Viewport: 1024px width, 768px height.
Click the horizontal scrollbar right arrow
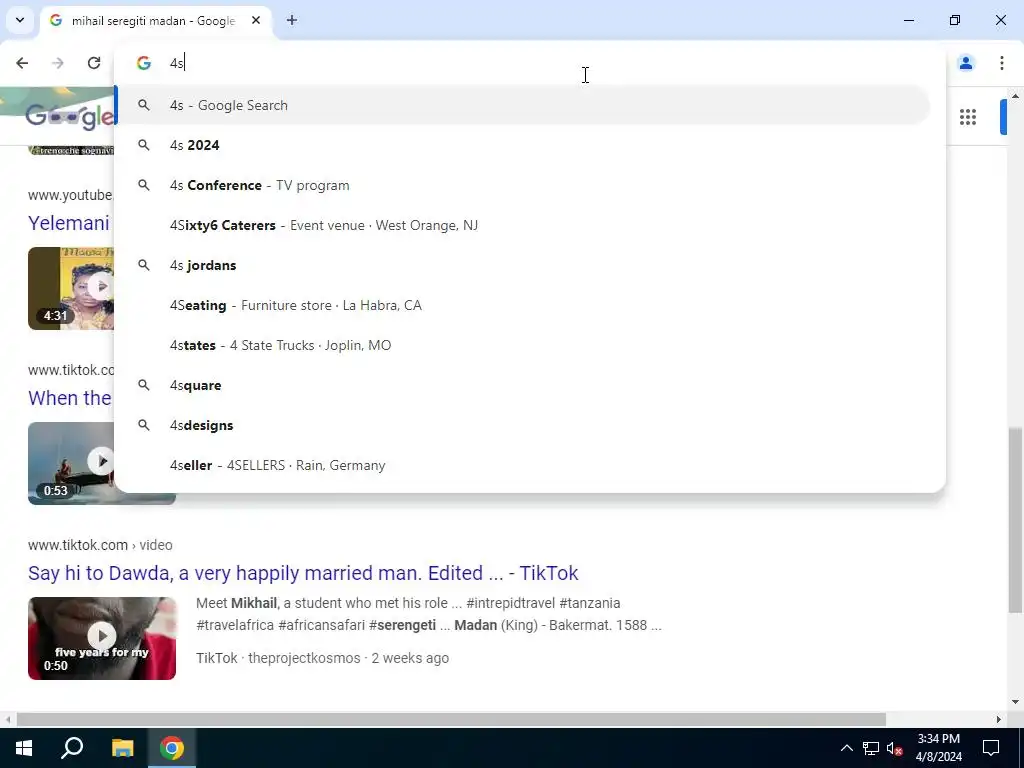click(999, 719)
